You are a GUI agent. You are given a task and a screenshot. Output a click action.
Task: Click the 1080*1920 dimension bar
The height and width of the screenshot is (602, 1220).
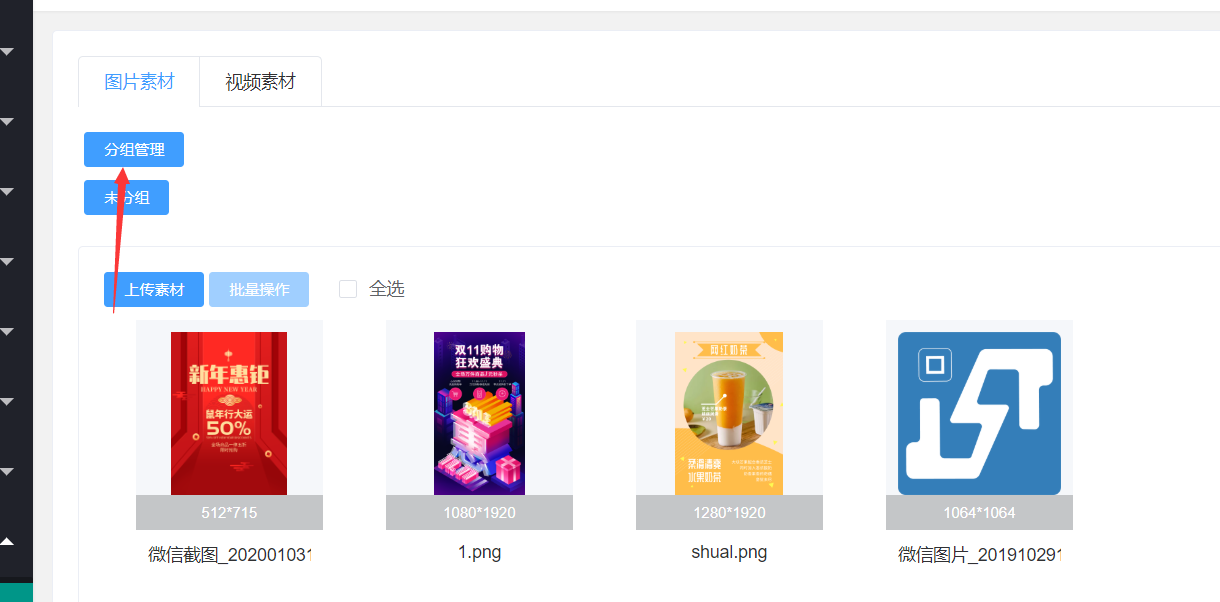479,513
